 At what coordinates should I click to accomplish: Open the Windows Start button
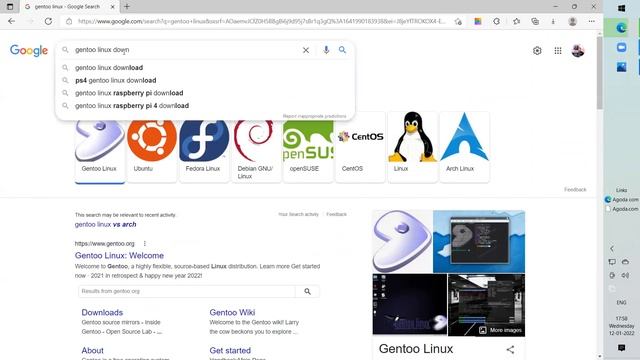click(622, 8)
